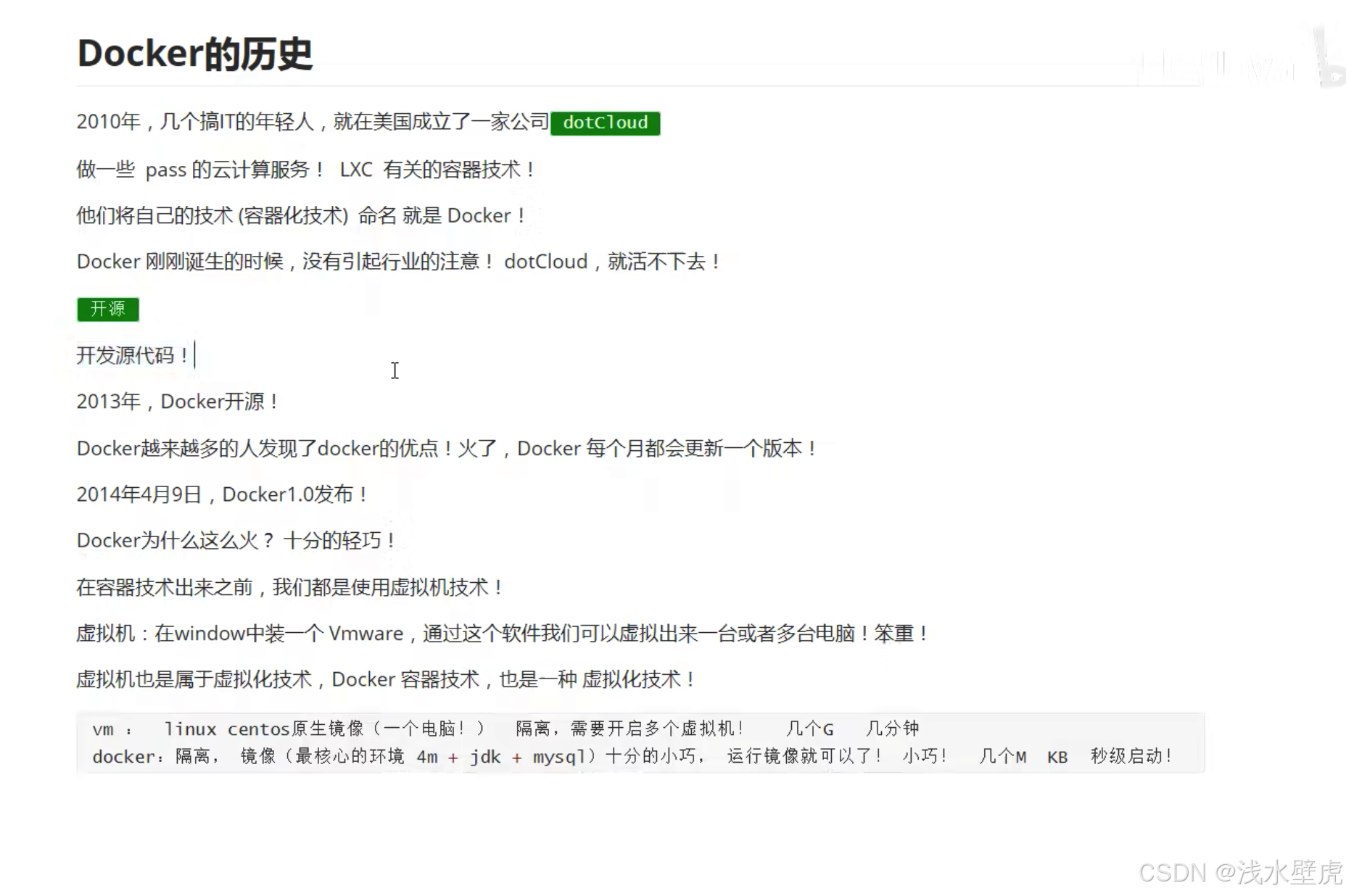1346x896 pixels.
Task: Click the line "开发源代码！"
Action: tap(133, 355)
